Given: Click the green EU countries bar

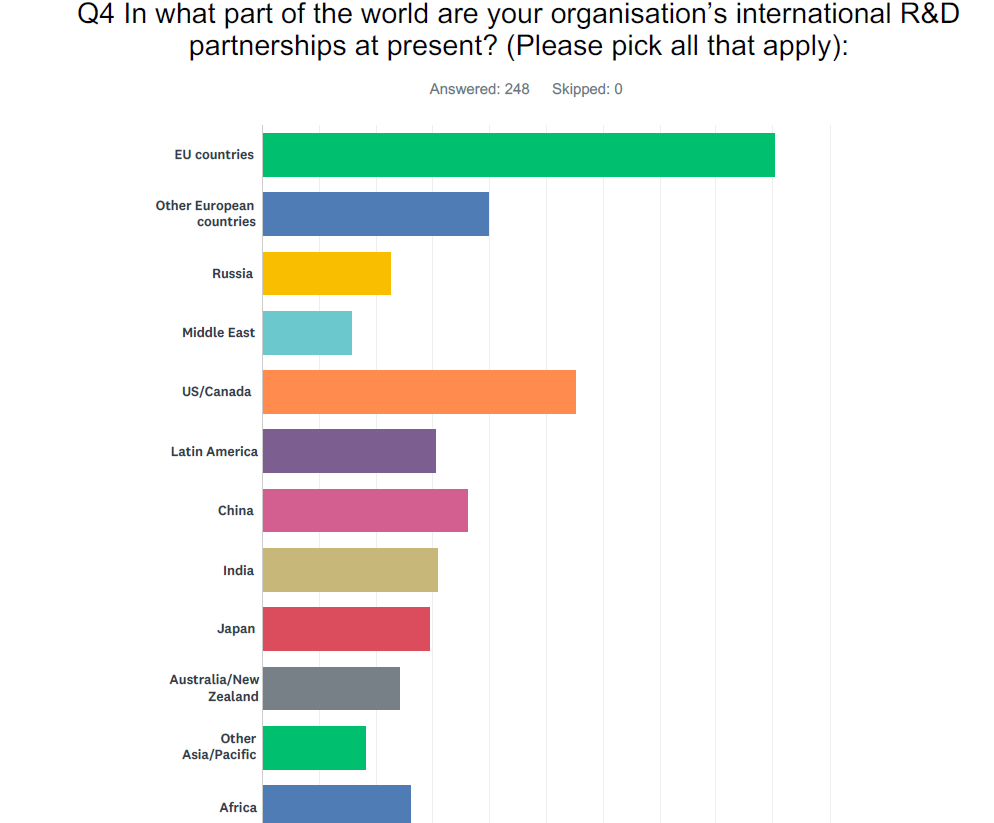Looking at the screenshot, I should [x=519, y=155].
